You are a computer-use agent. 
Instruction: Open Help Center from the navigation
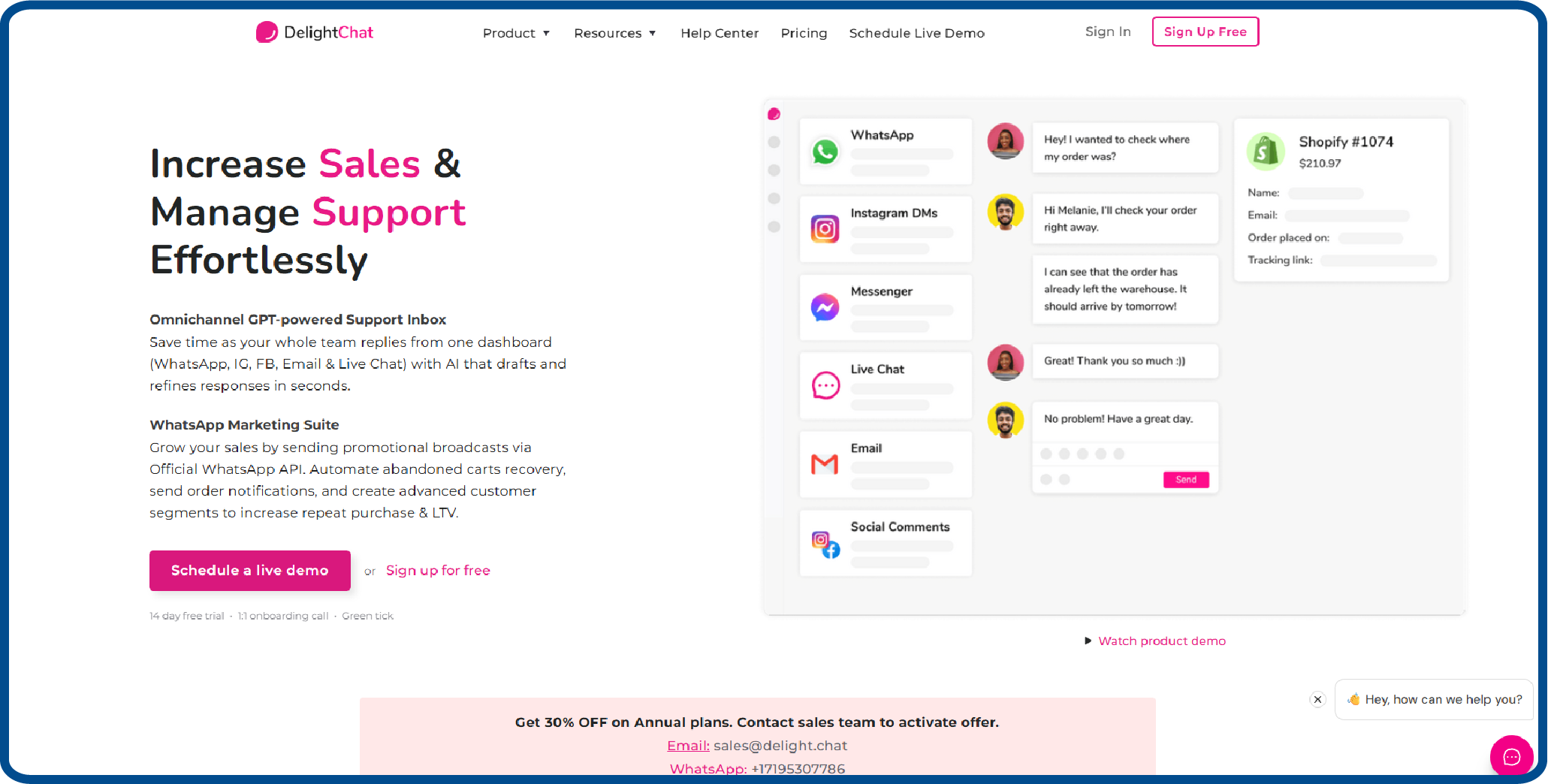pos(720,33)
